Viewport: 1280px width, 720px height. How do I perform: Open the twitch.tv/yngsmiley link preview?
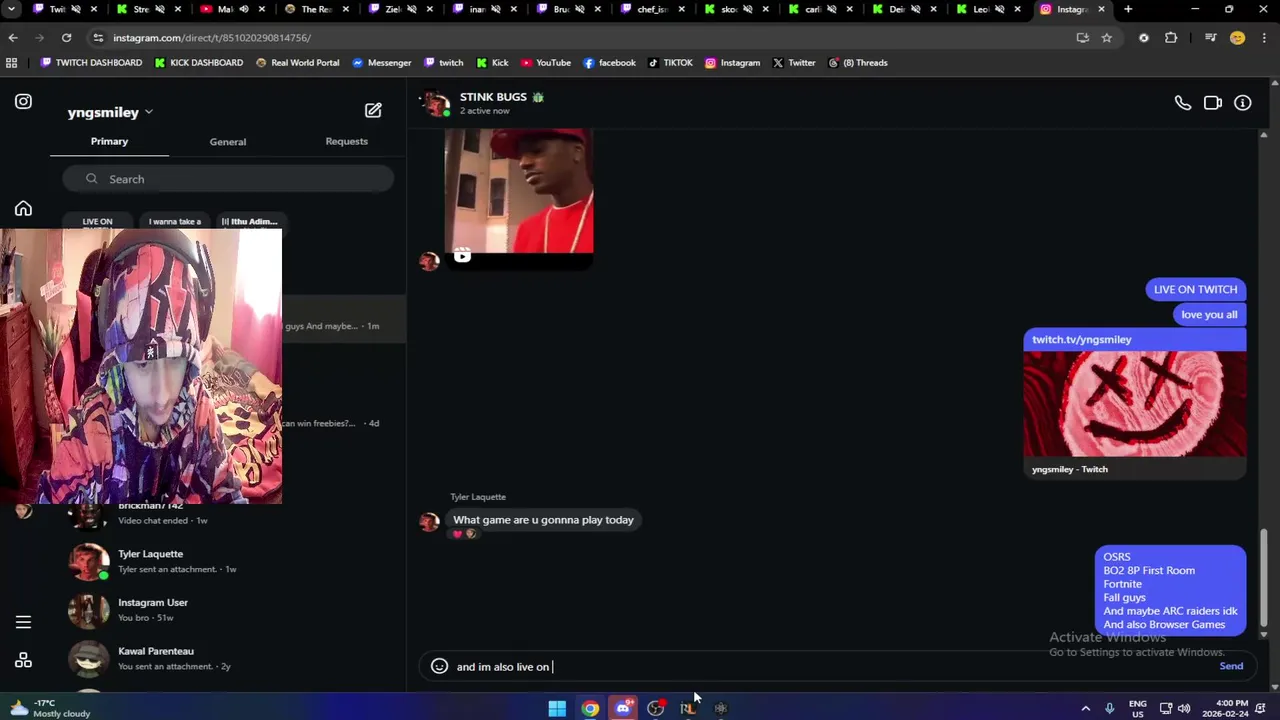pyautogui.click(x=1135, y=404)
